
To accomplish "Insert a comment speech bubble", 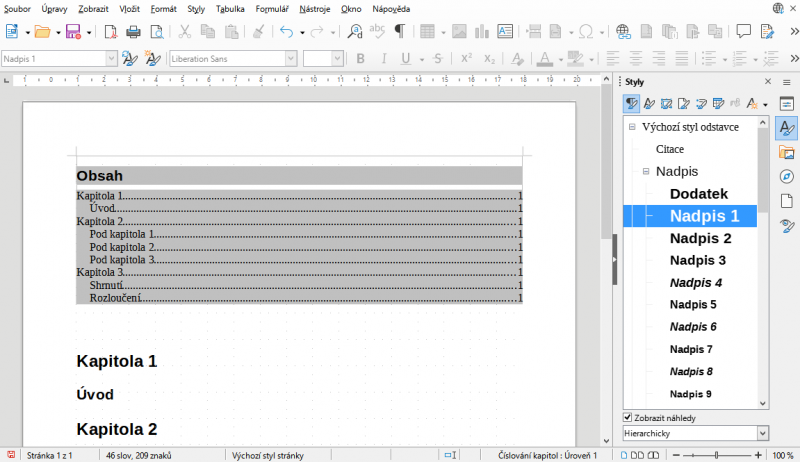I will (x=743, y=32).
